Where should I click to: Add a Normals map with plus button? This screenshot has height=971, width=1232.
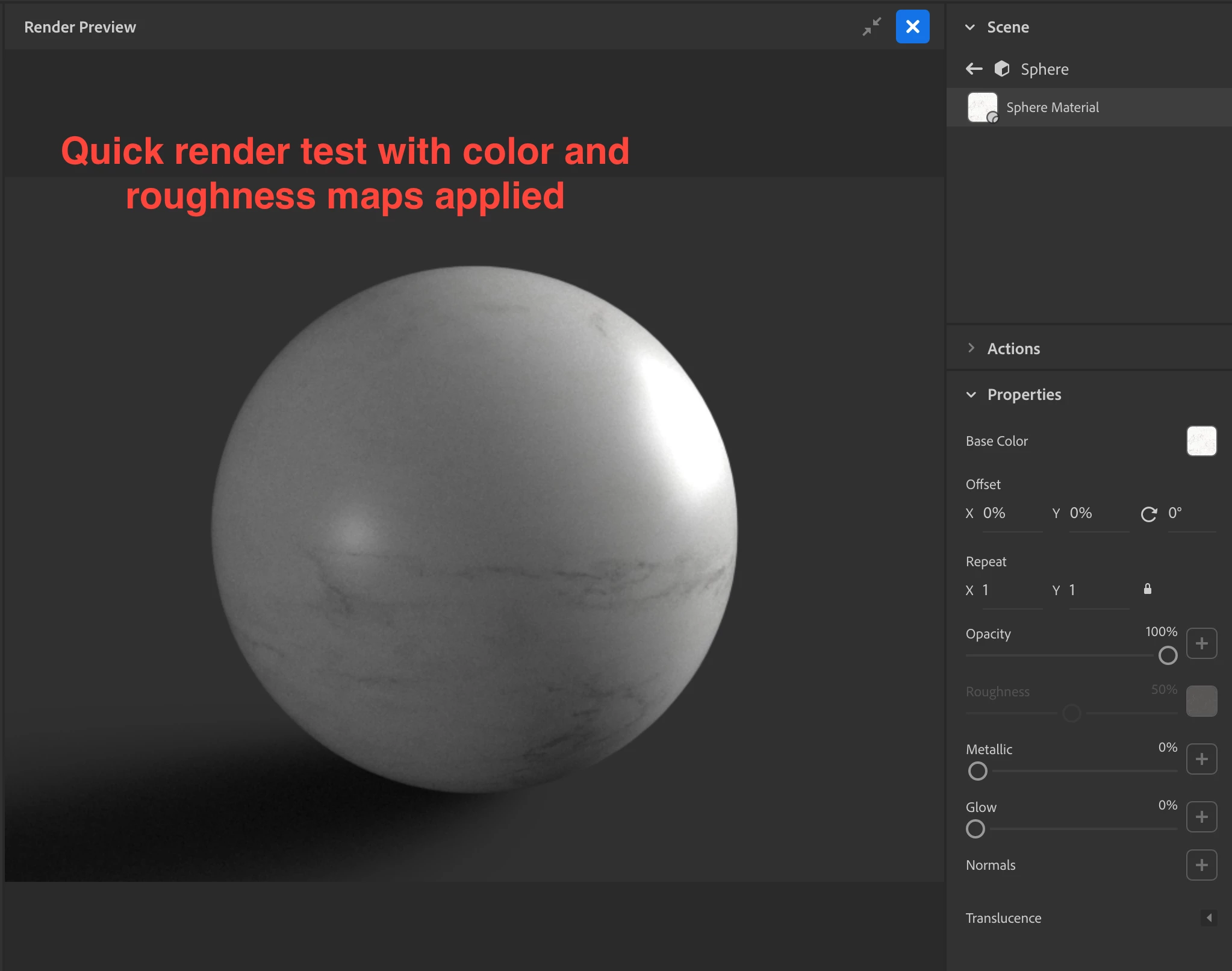point(1201,865)
